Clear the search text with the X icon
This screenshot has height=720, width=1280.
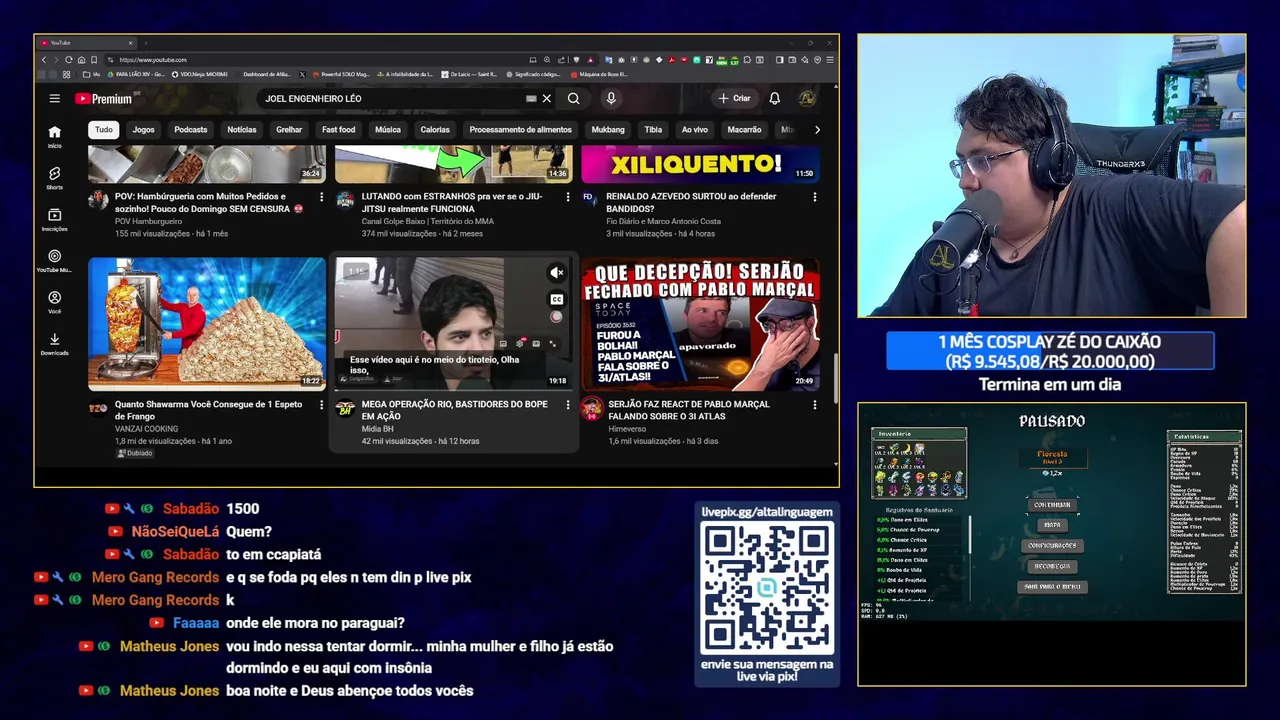(x=547, y=98)
